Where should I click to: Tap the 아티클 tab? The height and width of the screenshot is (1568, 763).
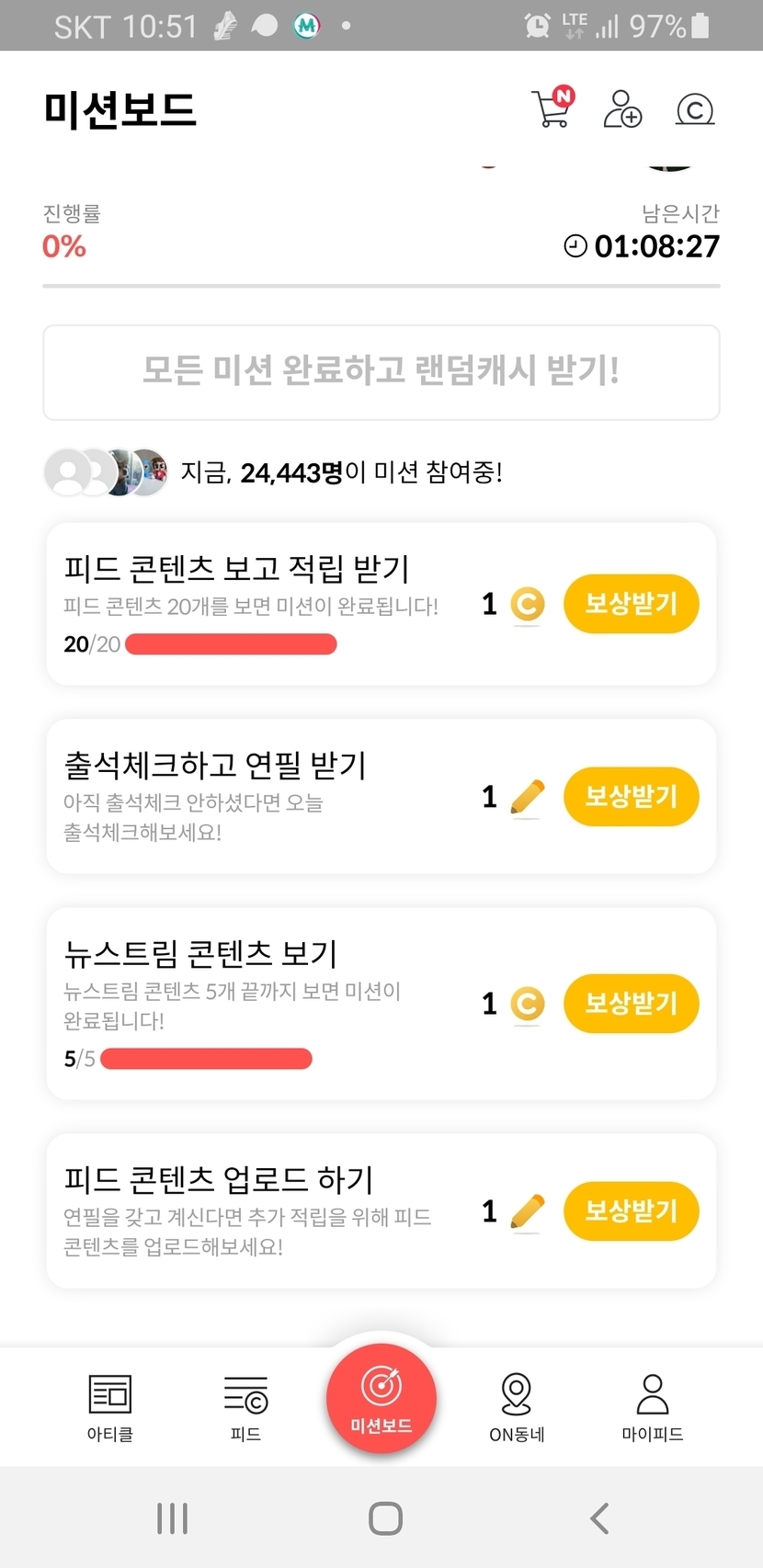pos(110,1406)
